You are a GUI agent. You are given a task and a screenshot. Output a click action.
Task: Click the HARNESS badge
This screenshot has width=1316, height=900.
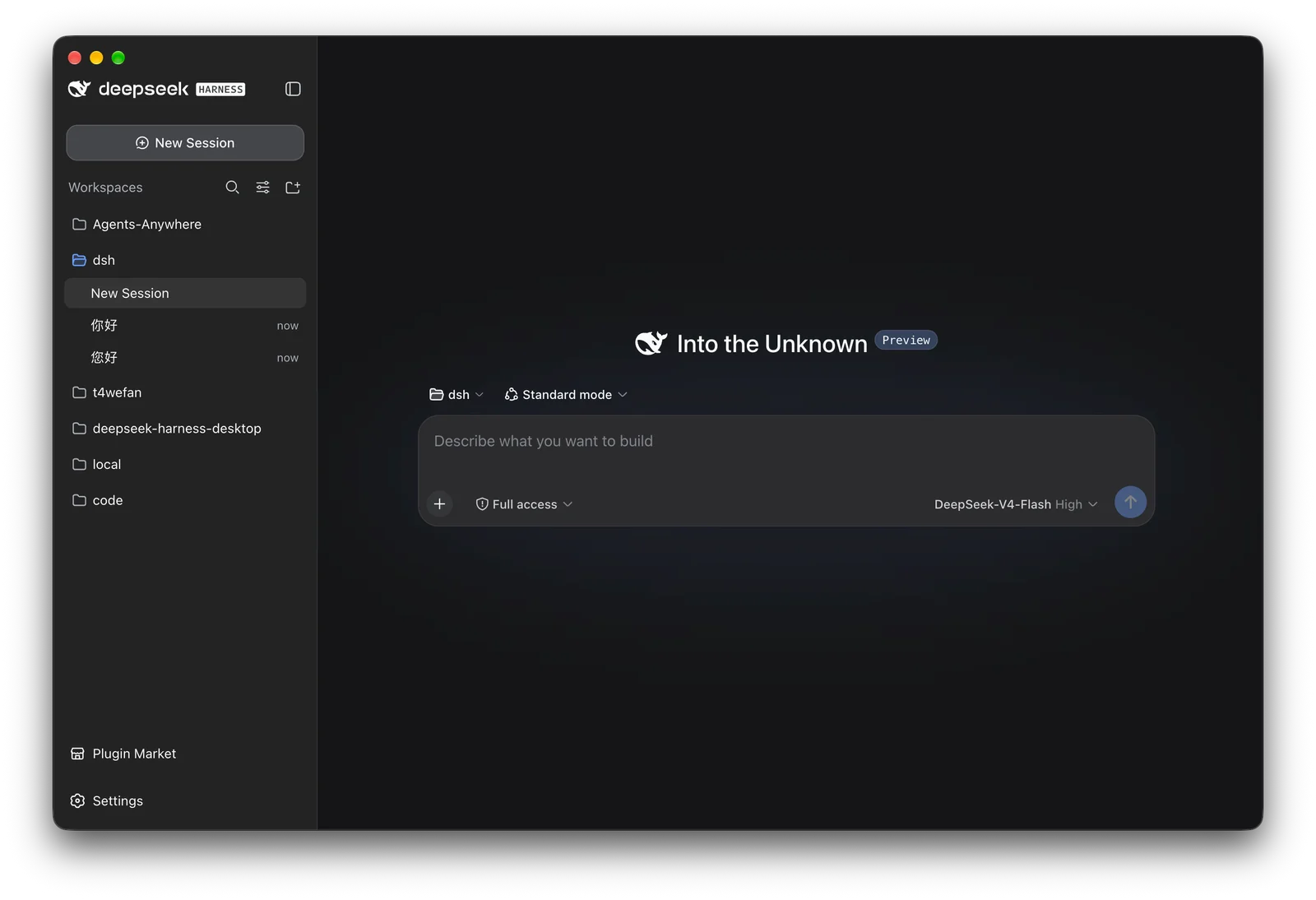[220, 90]
